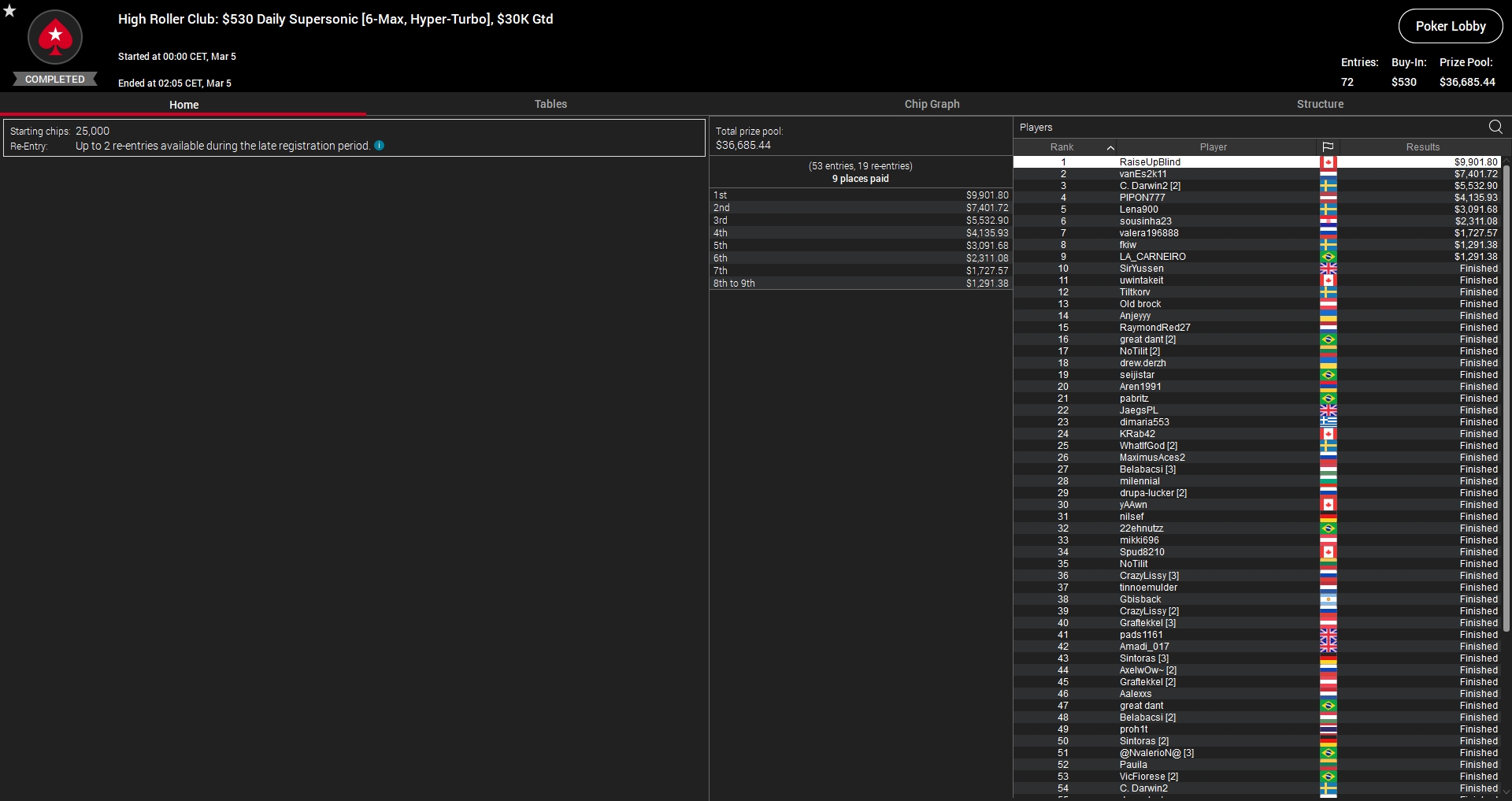The height and width of the screenshot is (801, 1512).
Task: Click the flag next to pabritz
Action: coord(1329,399)
